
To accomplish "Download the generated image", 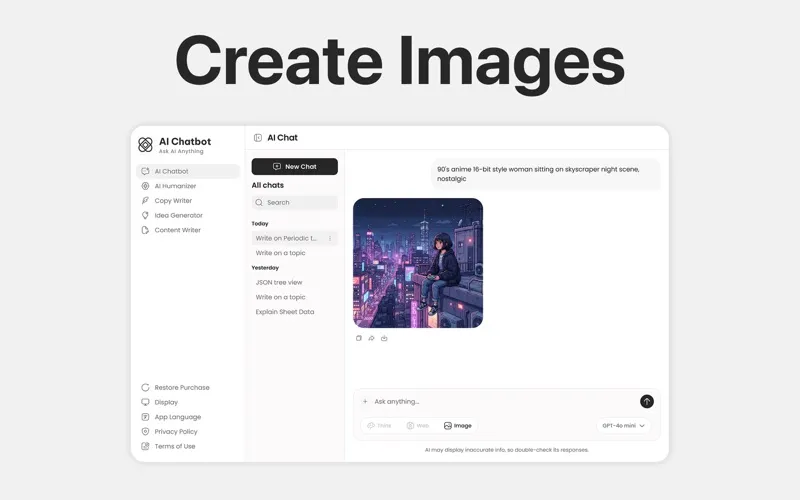I will point(384,338).
